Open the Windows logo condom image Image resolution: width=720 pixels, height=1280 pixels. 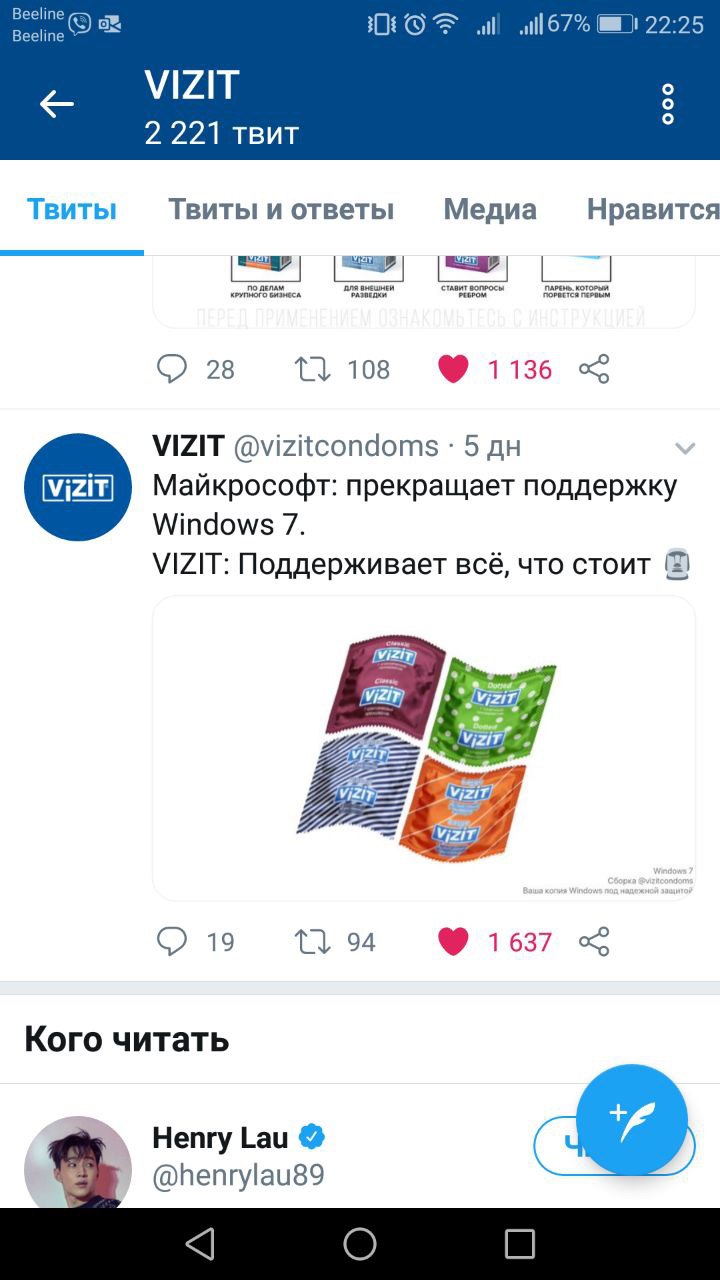coord(424,748)
